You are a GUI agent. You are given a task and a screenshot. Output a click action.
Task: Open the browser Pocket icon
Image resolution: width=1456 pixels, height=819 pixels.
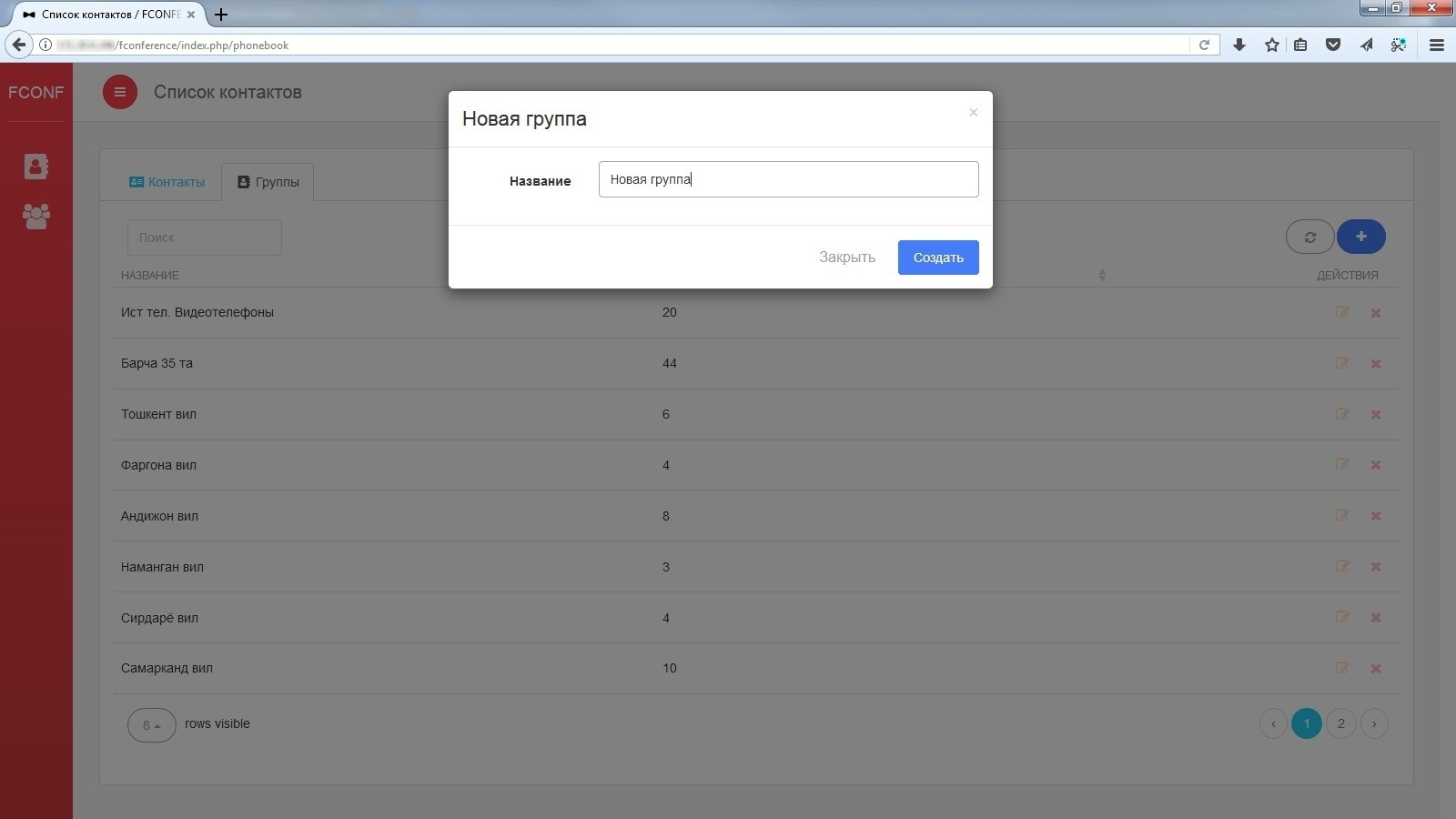(1333, 45)
